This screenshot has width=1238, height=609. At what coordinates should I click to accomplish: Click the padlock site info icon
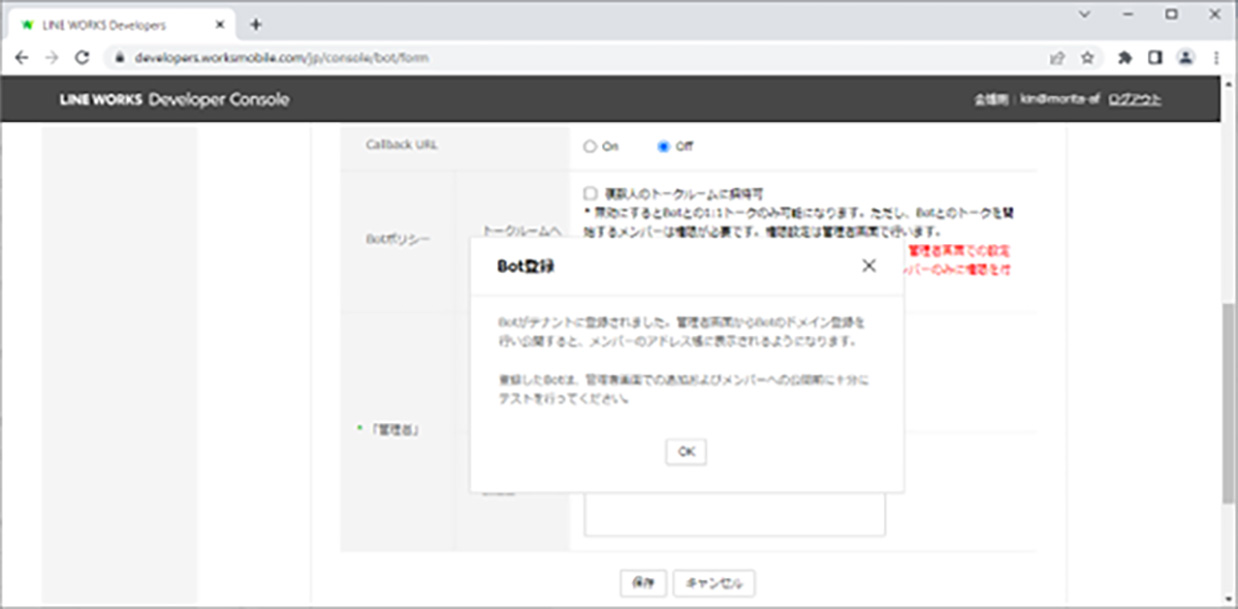click(x=120, y=58)
